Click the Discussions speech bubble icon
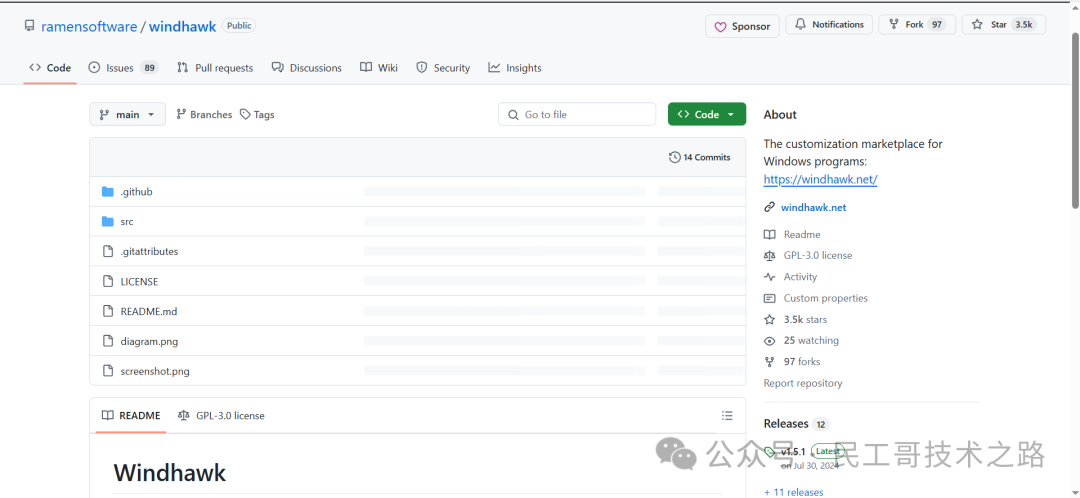1080x498 pixels. click(x=278, y=68)
